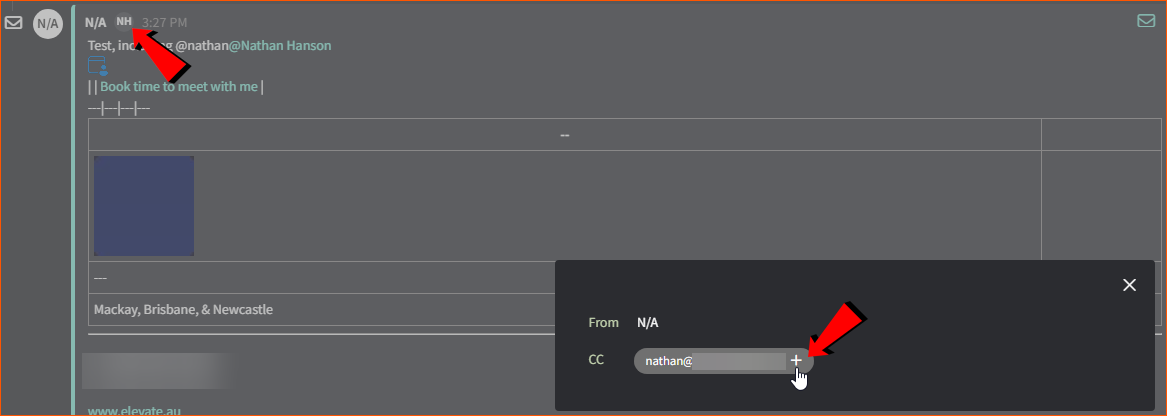Image resolution: width=1167 pixels, height=416 pixels.
Task: Click the blurred image above the website link
Action: coord(158,371)
